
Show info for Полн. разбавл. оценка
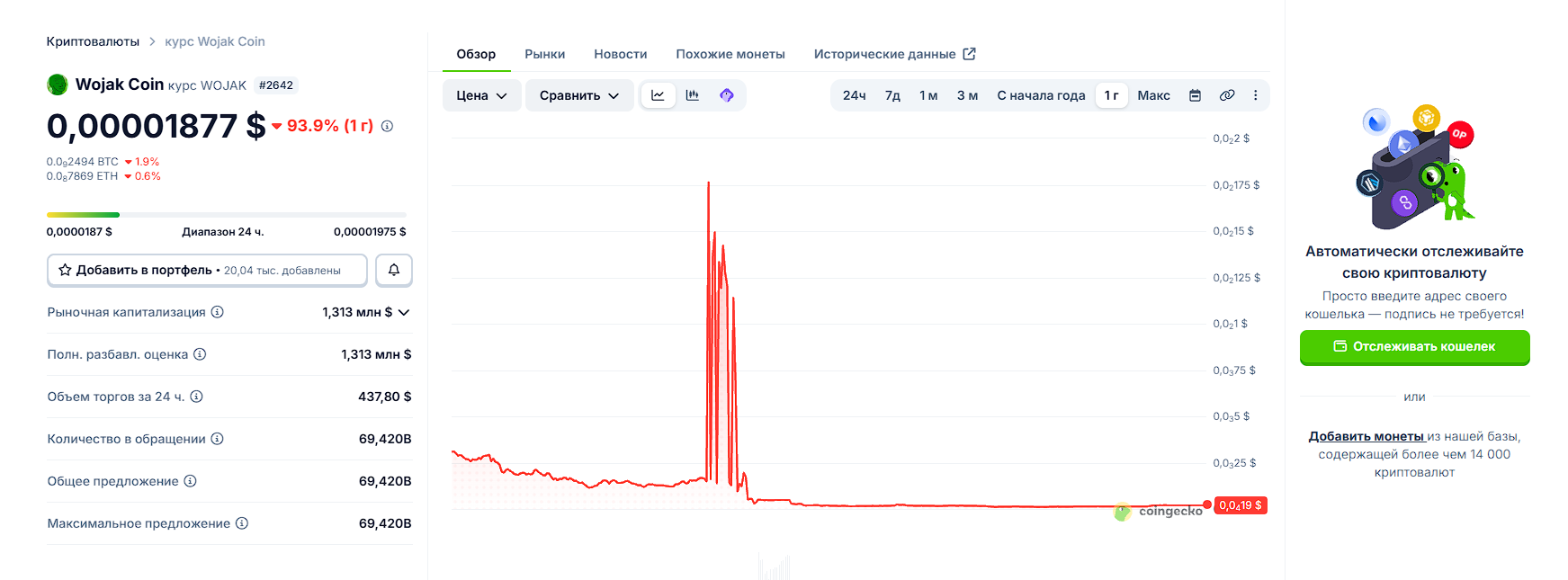(200, 354)
